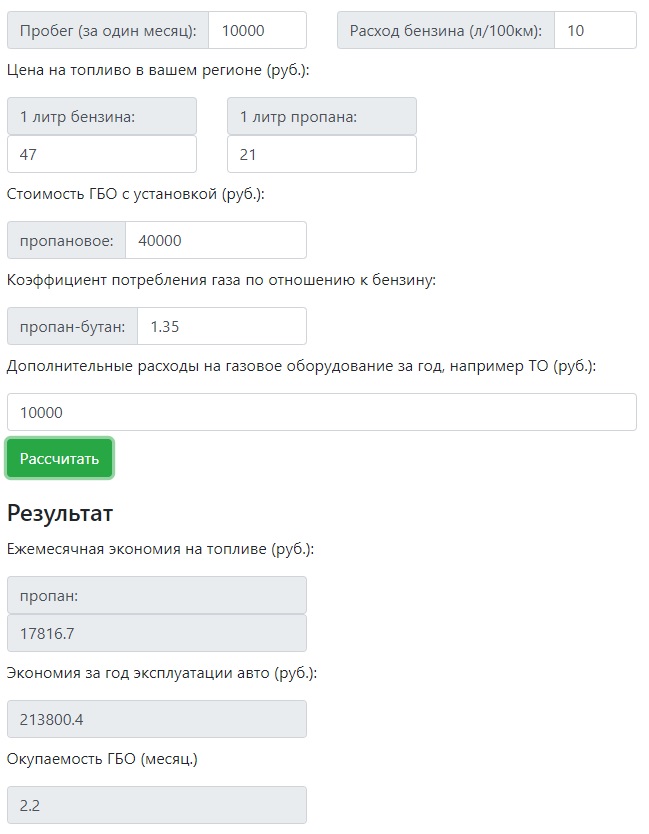
Task: Click the 'Пробег (за один месяц):' label
Action: click(x=108, y=30)
